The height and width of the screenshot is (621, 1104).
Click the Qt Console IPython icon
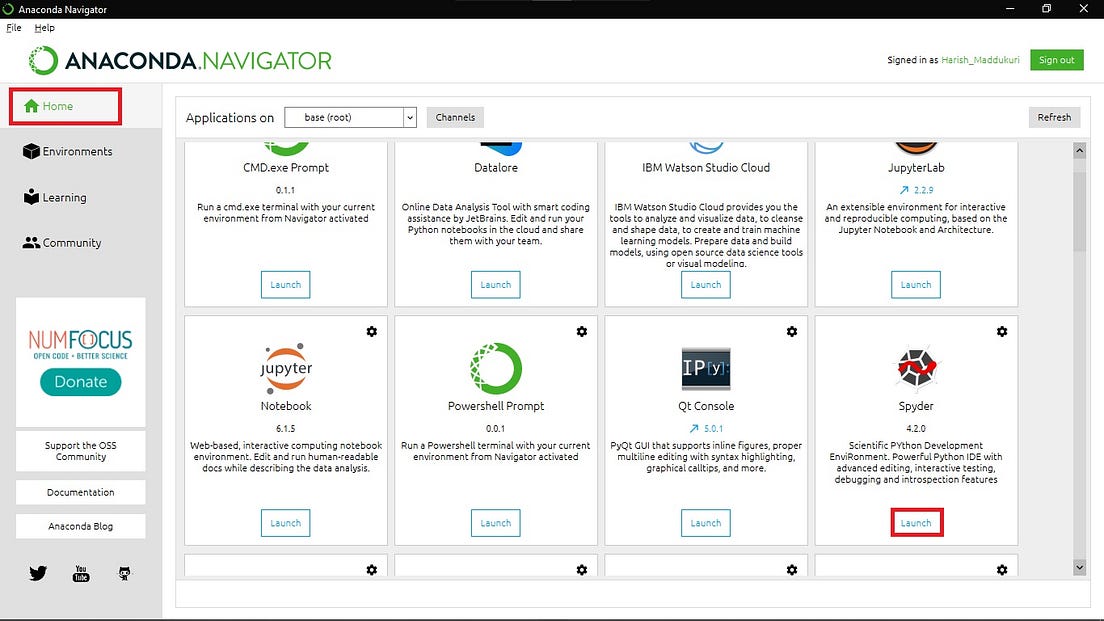coord(705,368)
